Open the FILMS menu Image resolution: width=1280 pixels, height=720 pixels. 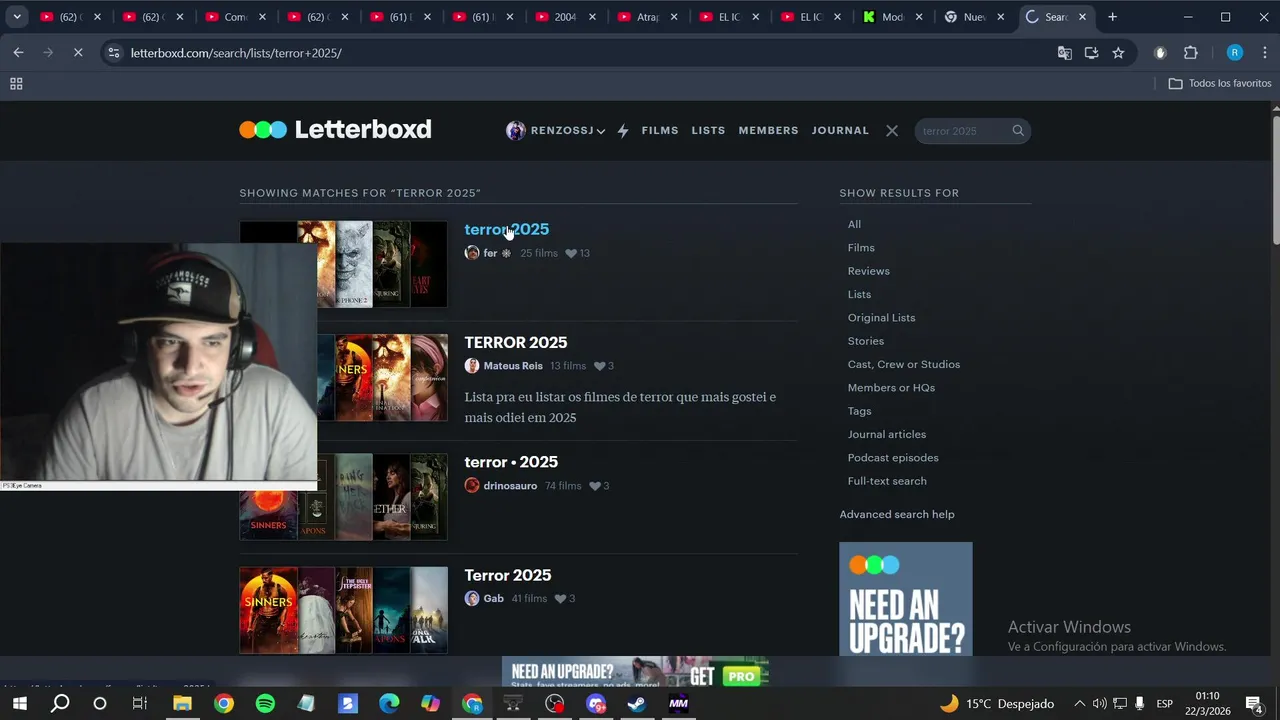pyautogui.click(x=660, y=131)
